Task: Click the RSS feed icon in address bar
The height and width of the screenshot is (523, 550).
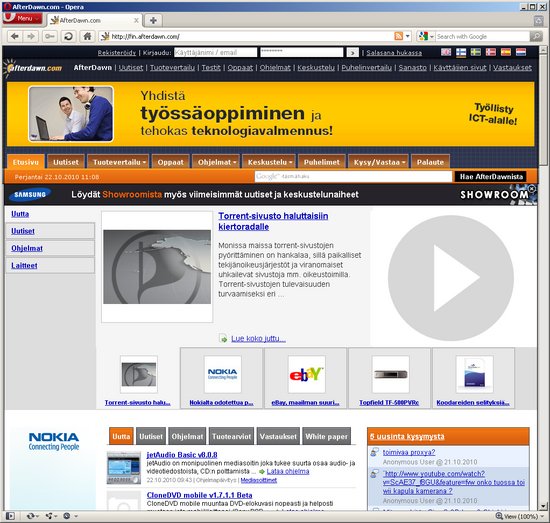Action: 398,36
